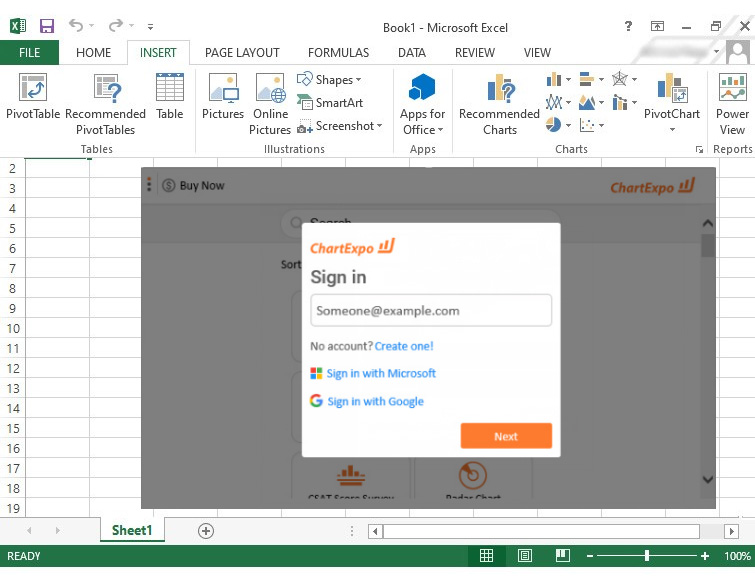
Task: Switch to Normal view
Action: pos(486,556)
